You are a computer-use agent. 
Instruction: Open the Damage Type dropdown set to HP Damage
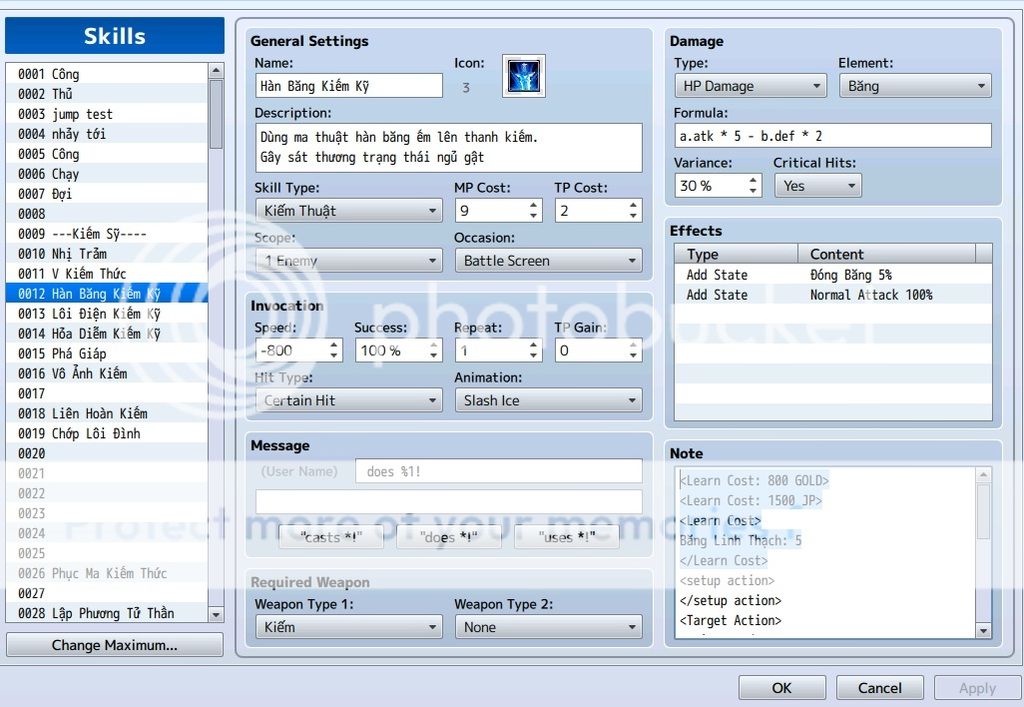(749, 85)
